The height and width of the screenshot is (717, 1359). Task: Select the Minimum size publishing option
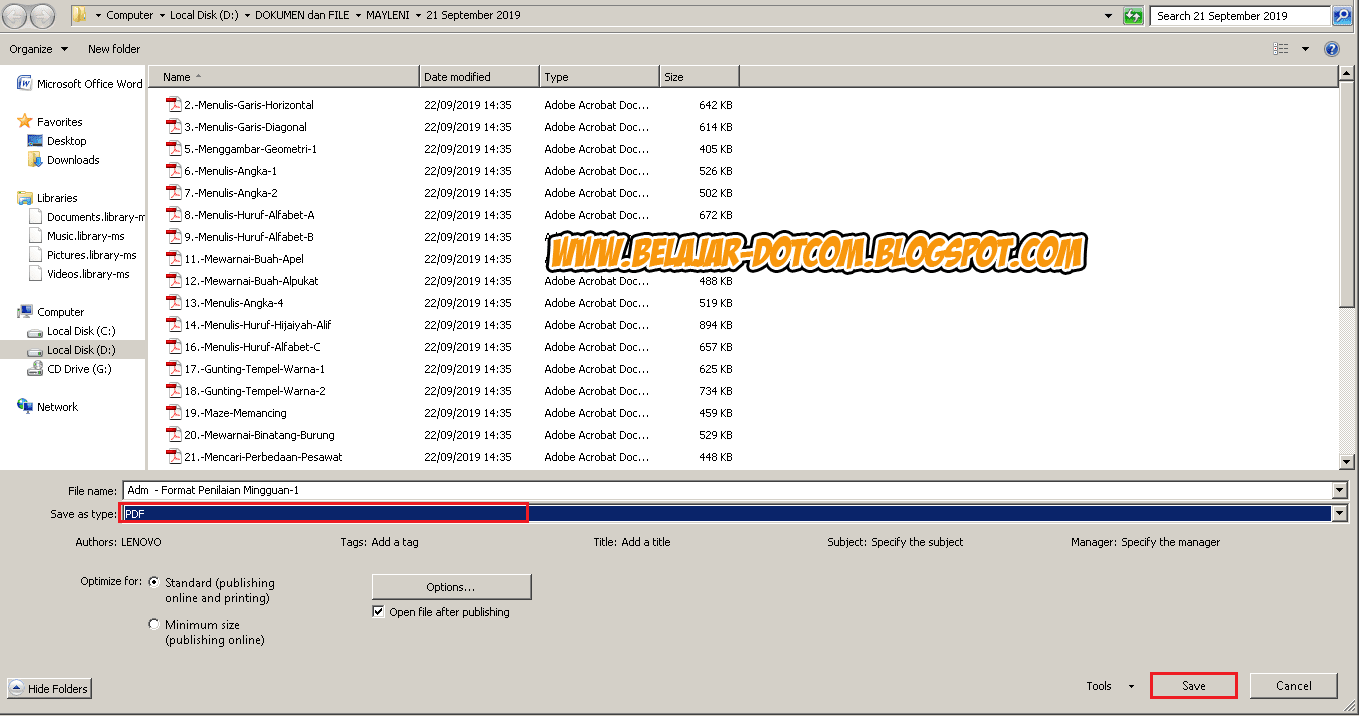[x=153, y=623]
